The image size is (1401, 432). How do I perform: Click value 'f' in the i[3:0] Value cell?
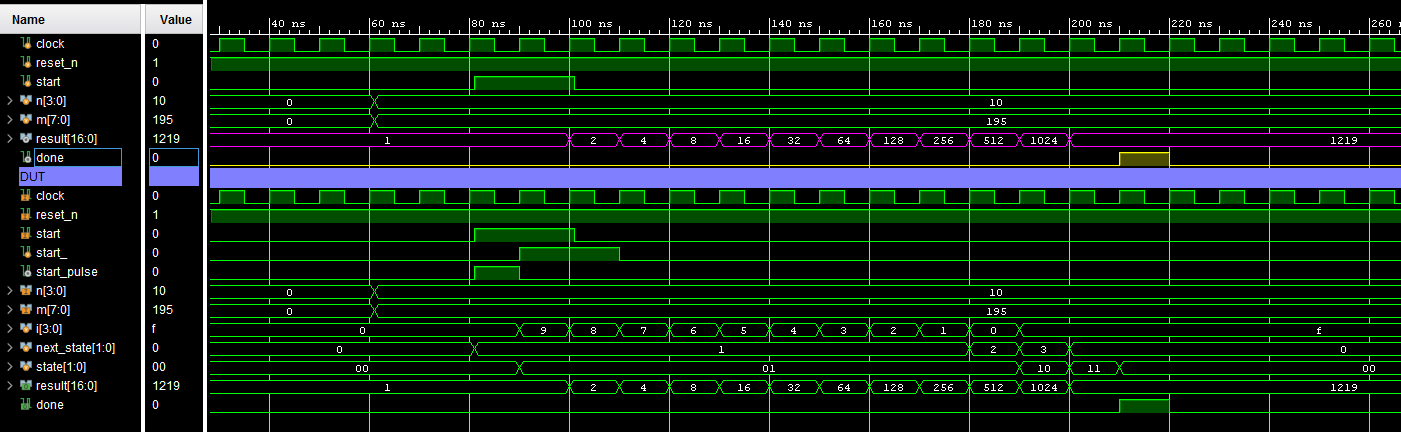tap(155, 329)
